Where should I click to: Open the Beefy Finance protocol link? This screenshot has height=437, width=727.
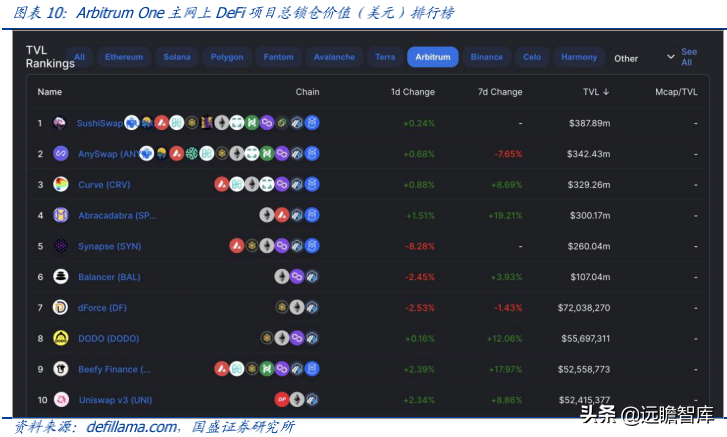pyautogui.click(x=114, y=369)
